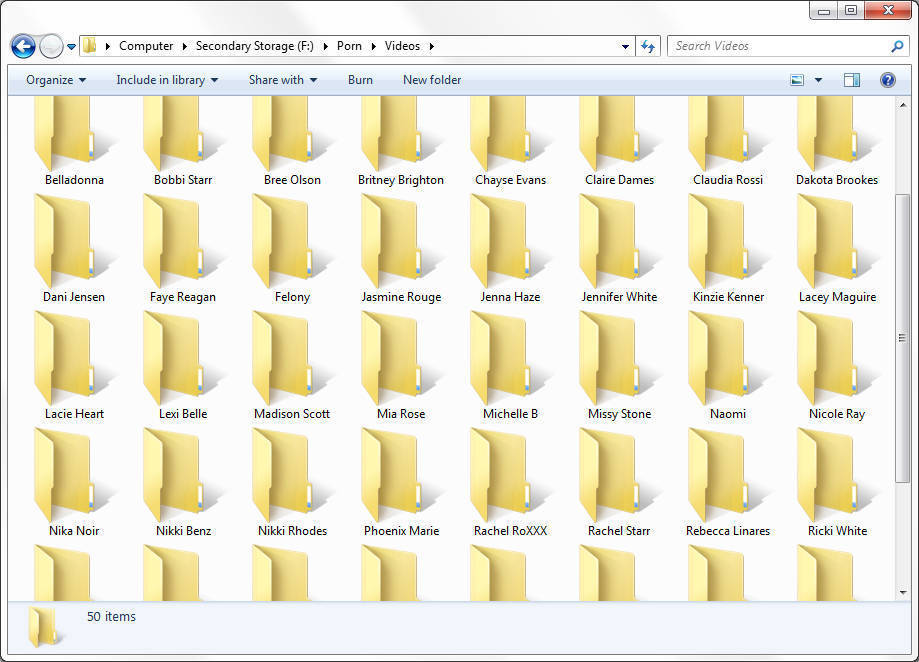Select the Lacey Maguire folder
This screenshot has height=662, width=919.
click(x=837, y=249)
